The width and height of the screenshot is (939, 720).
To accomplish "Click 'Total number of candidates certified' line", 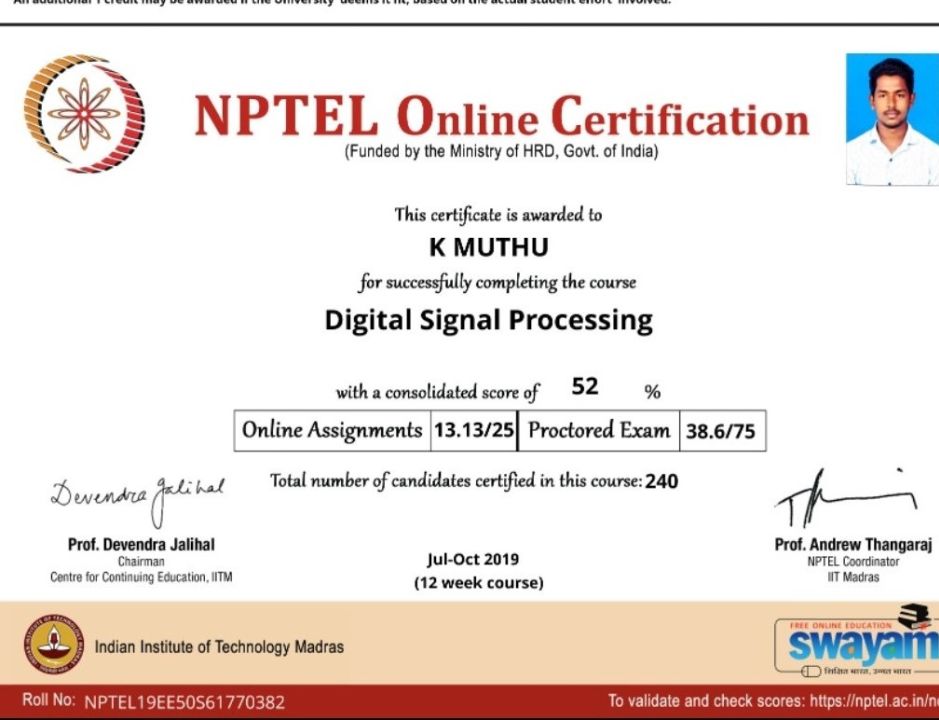I will 456,481.
